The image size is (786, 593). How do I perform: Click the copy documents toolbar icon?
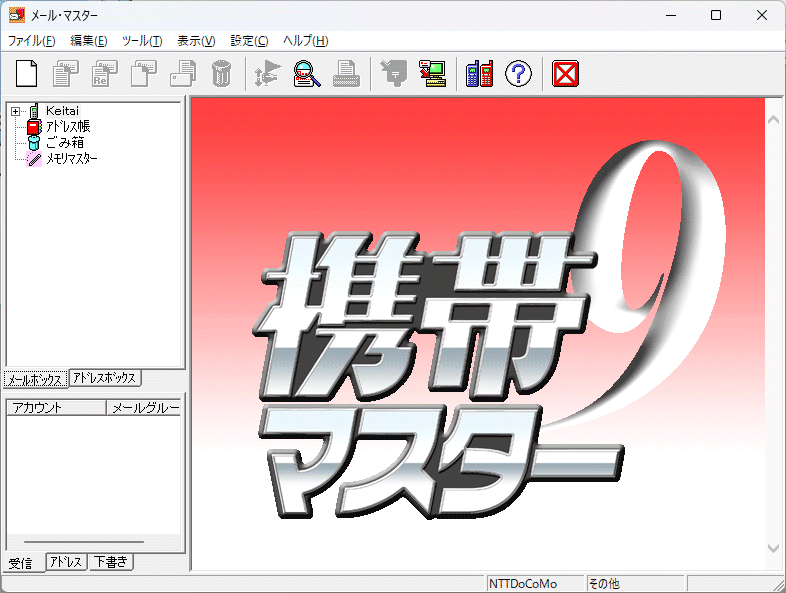[x=183, y=74]
